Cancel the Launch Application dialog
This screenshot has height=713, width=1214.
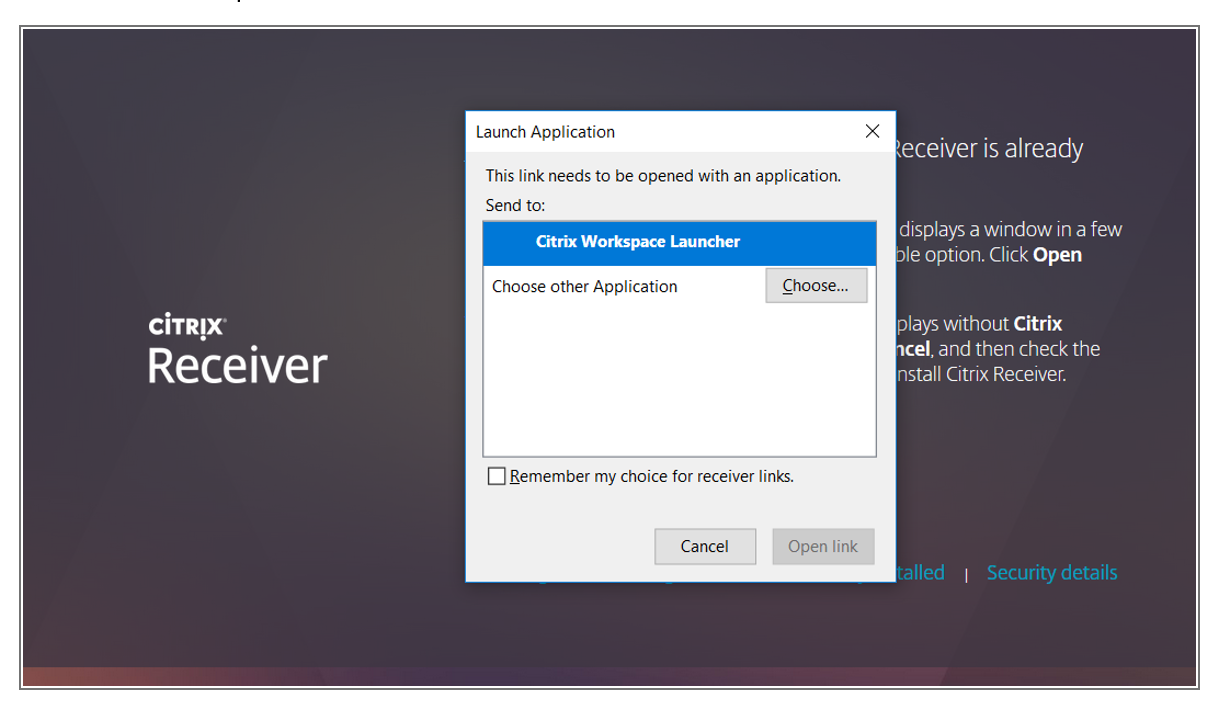705,547
